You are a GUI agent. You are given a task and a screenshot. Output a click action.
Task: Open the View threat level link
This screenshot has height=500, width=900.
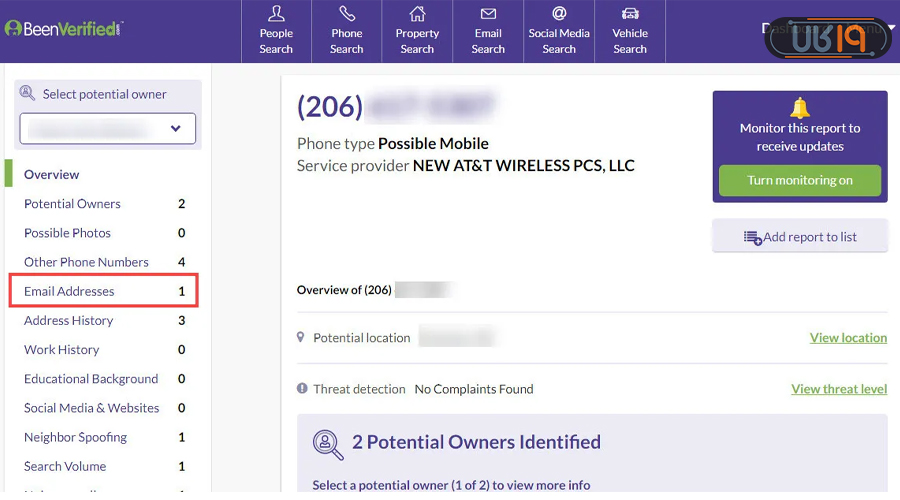pos(839,389)
